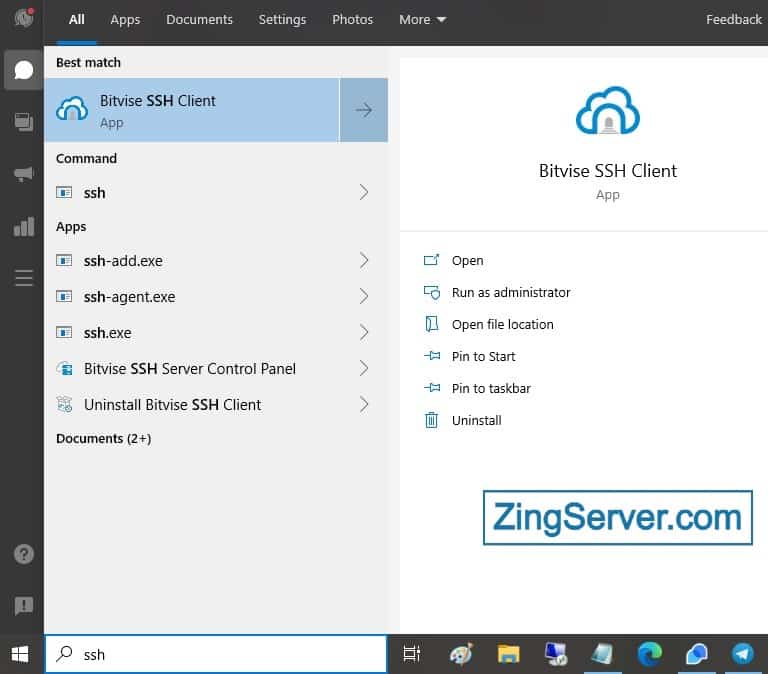Screen dimensions: 768x674
Task: Click the Pin to taskbar pin icon
Action: coord(432,388)
